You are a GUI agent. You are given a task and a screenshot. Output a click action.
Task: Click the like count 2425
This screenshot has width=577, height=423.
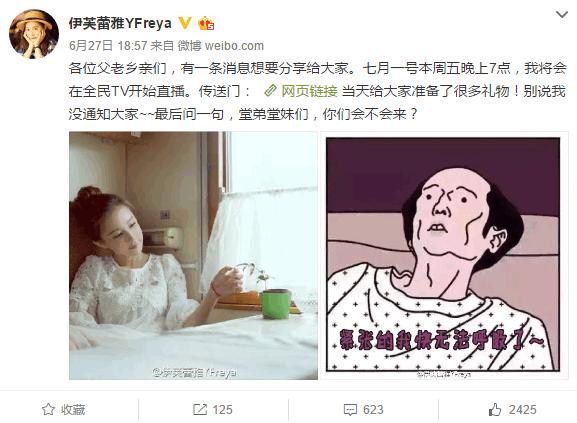point(523,409)
